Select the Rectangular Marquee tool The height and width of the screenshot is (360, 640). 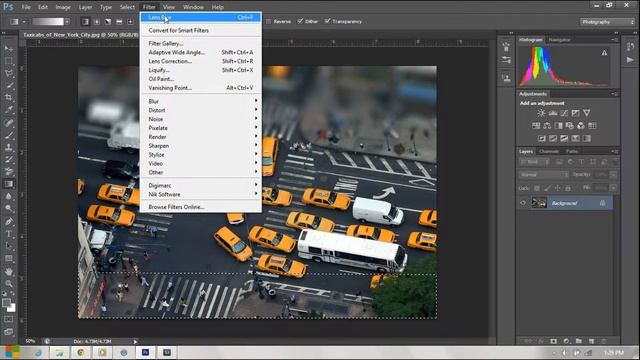9,61
